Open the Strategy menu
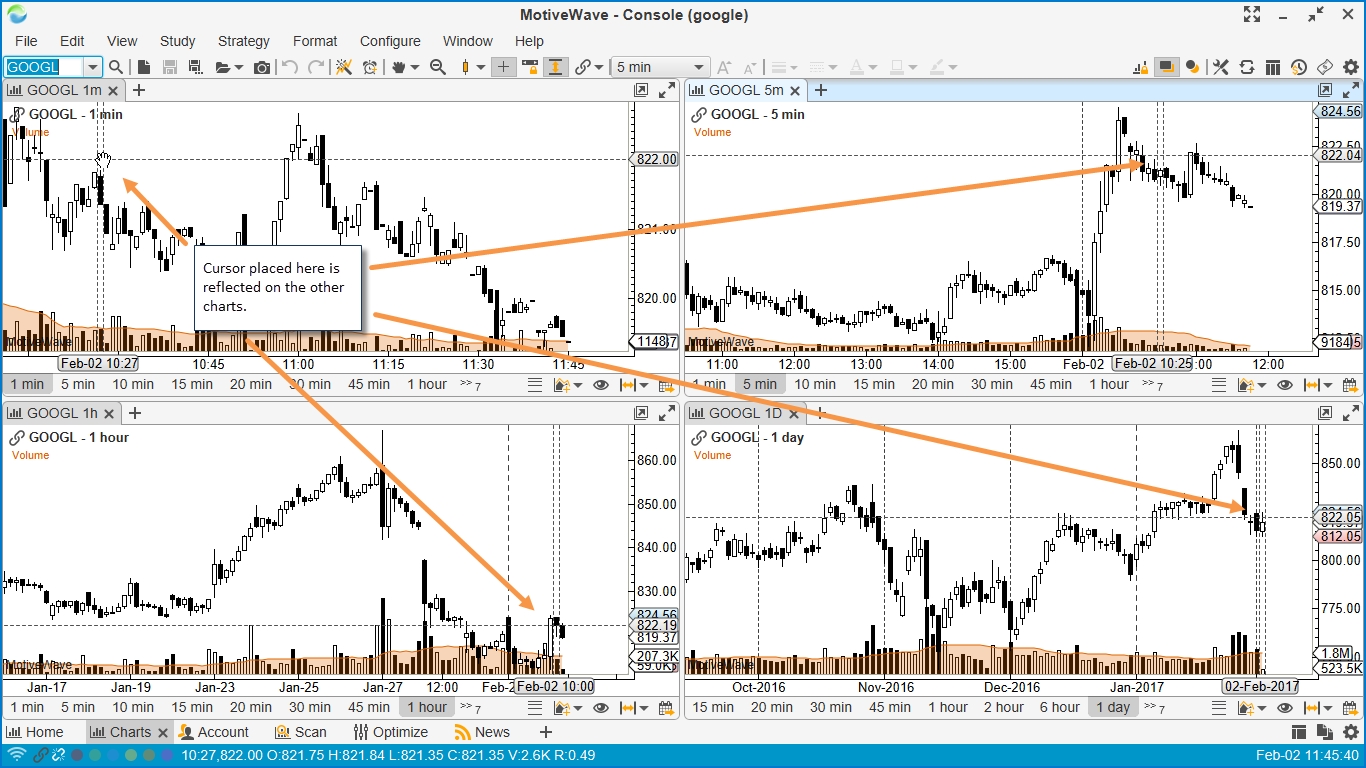1366x768 pixels. coord(244,41)
